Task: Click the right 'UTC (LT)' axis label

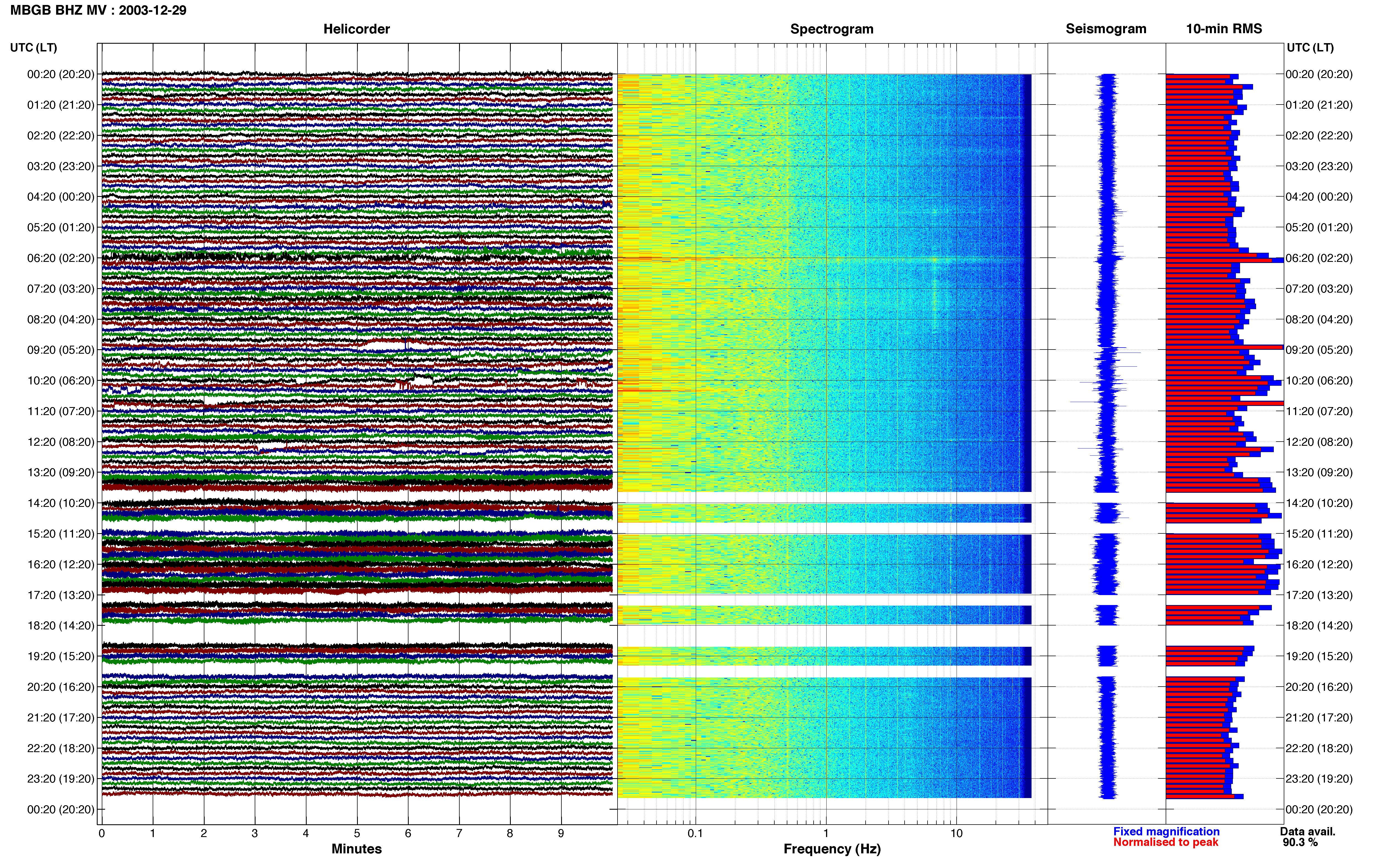Action: point(1310,48)
